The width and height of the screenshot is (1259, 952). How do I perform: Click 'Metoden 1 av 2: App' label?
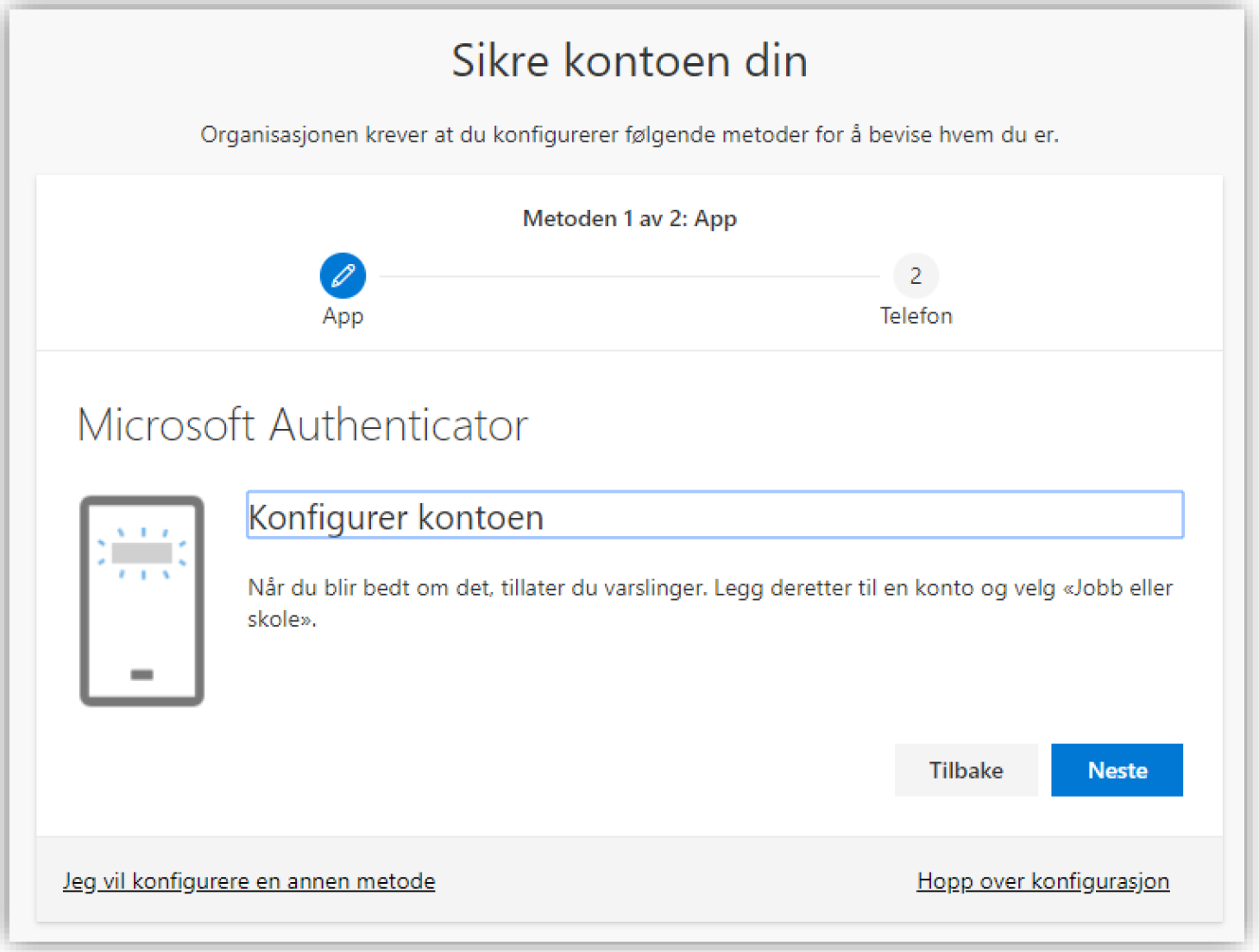(630, 218)
